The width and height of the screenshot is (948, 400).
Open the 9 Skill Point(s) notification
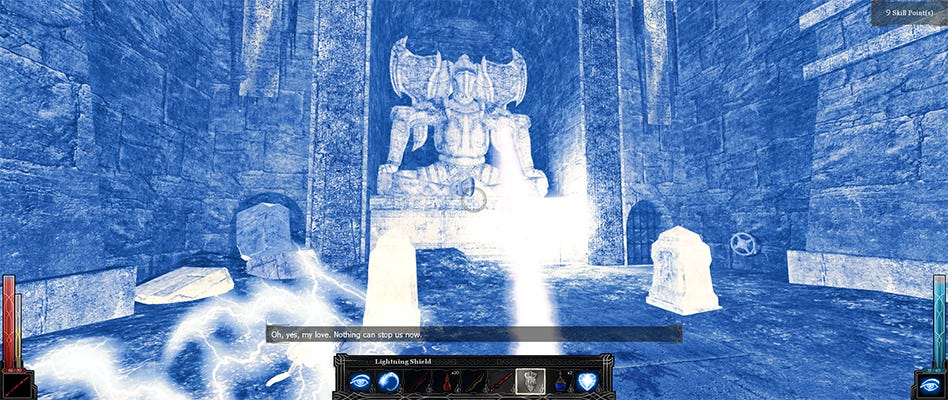click(909, 13)
